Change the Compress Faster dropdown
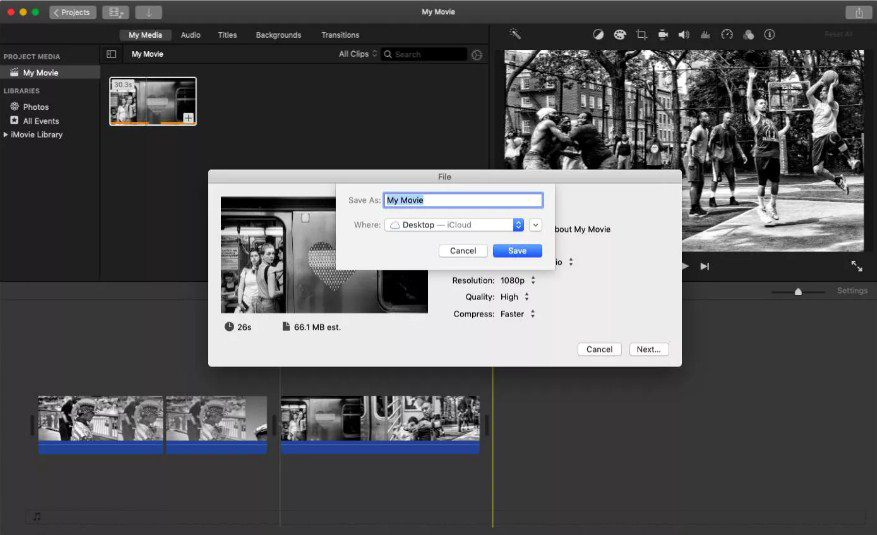The image size is (877, 535). [x=517, y=314]
